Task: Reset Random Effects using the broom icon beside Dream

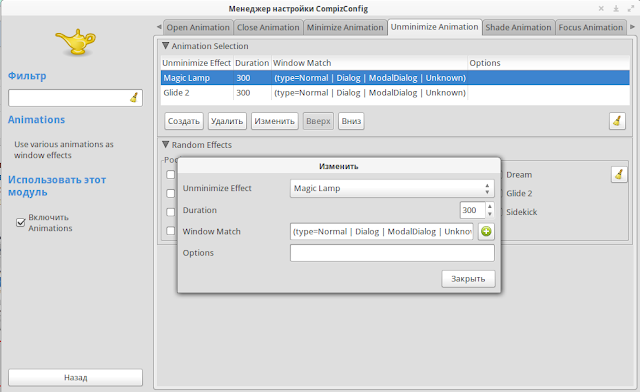Action: click(619, 174)
